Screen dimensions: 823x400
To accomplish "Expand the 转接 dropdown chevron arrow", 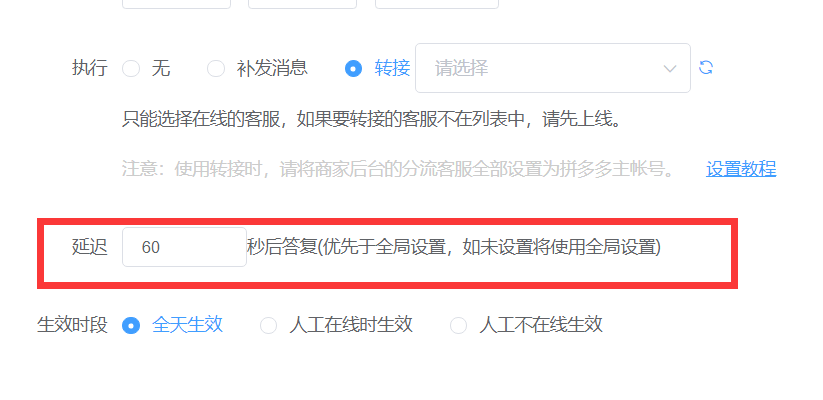I will pyautogui.click(x=670, y=69).
